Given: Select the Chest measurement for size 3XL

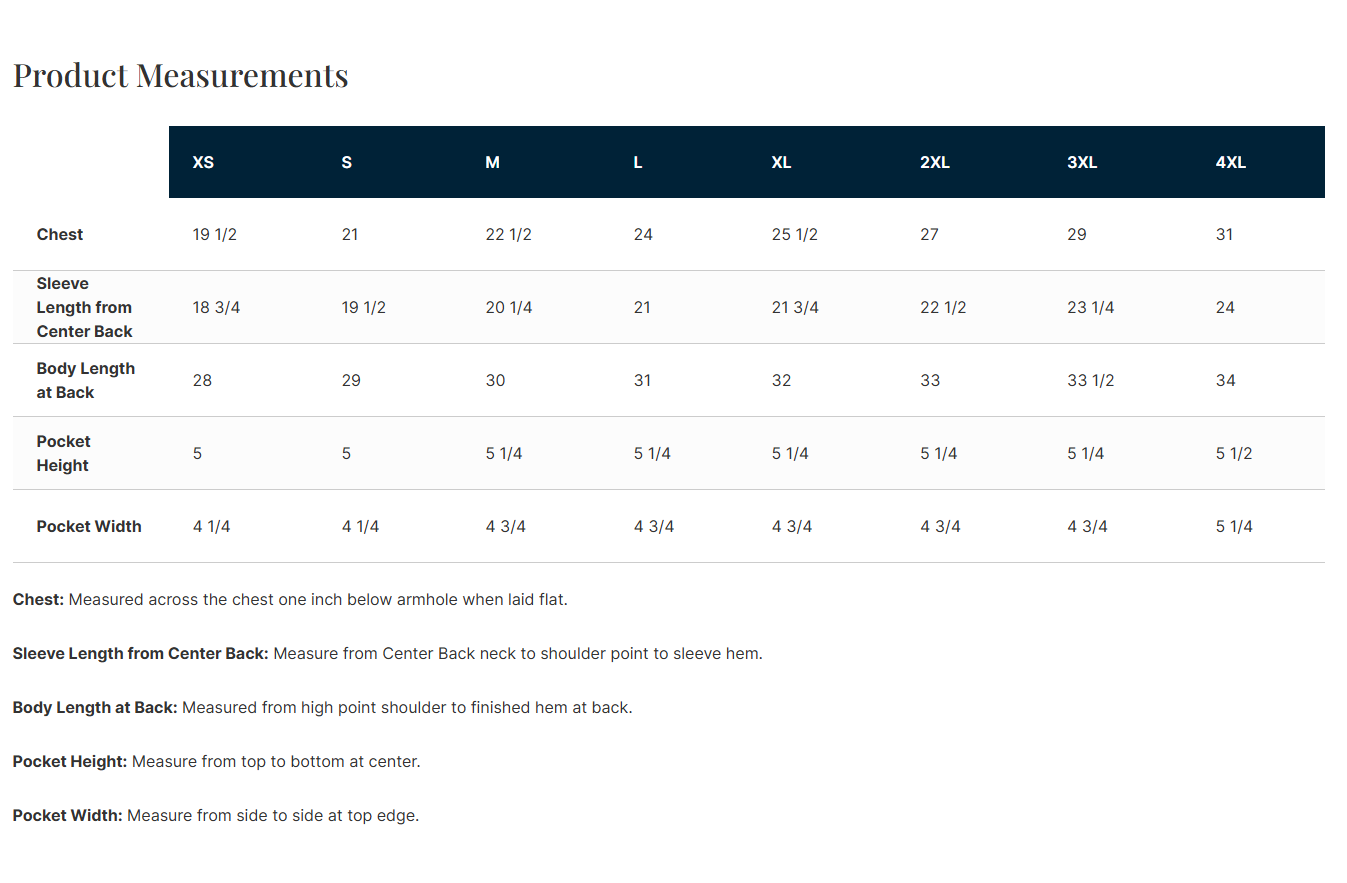Looking at the screenshot, I should click(1076, 234).
